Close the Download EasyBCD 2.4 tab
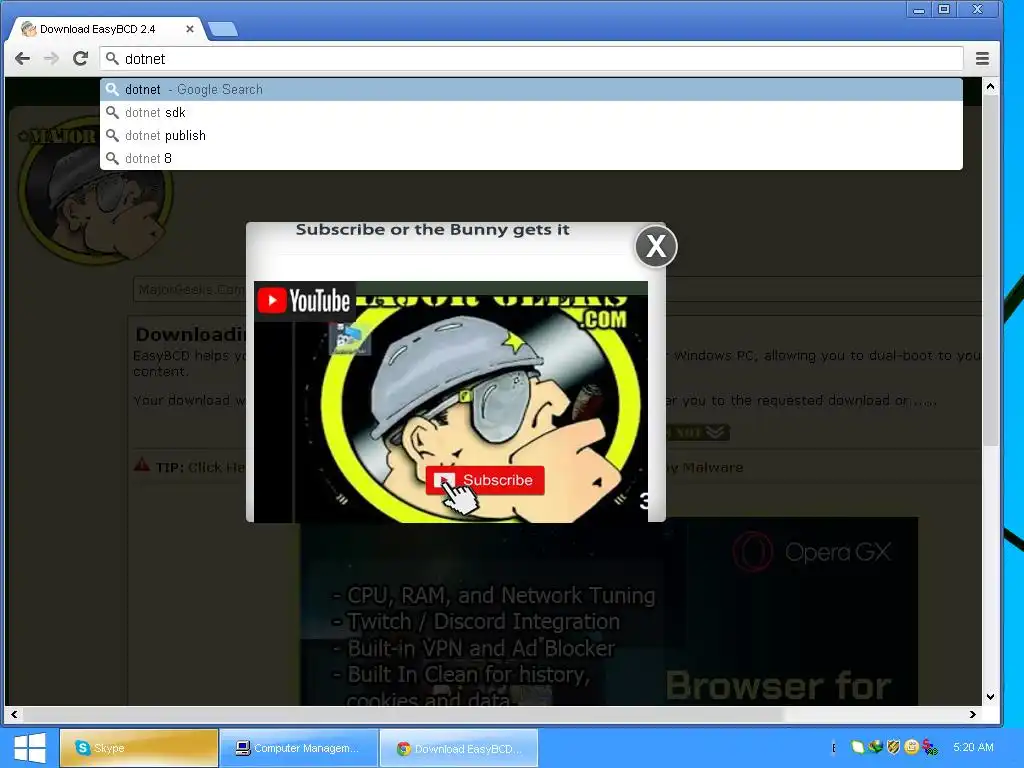The image size is (1024, 768). [x=190, y=29]
